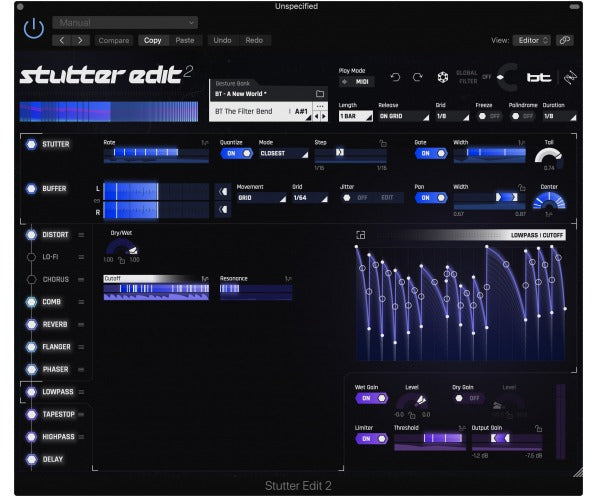Viewport: 597px width, 497px height.
Task: Open the Gesture Bank folder icon
Action: click(x=320, y=94)
